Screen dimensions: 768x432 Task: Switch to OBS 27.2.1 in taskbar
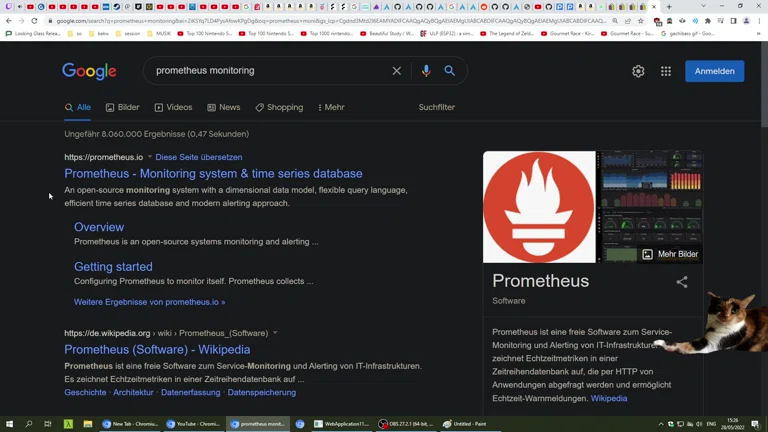coord(407,424)
